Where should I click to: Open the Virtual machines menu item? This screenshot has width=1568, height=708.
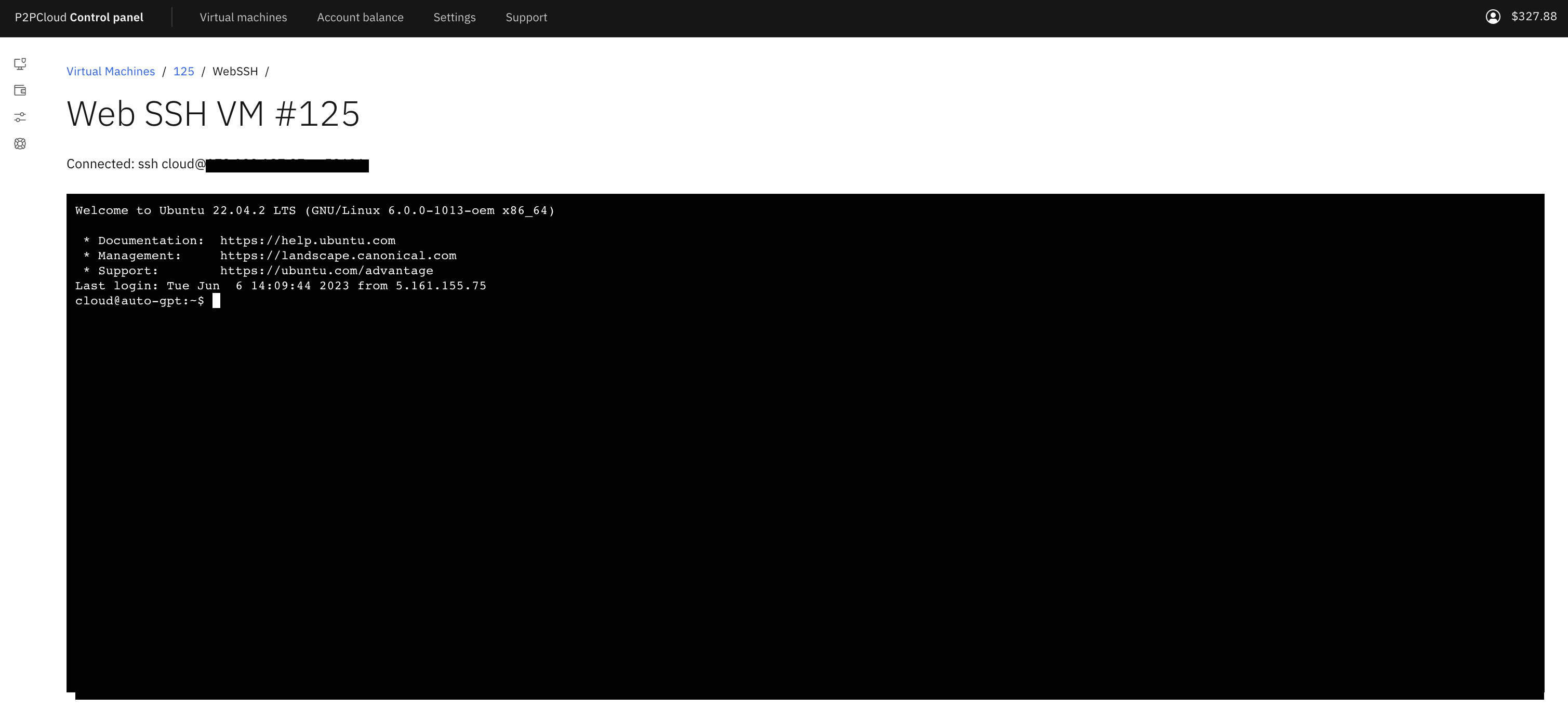click(x=243, y=17)
